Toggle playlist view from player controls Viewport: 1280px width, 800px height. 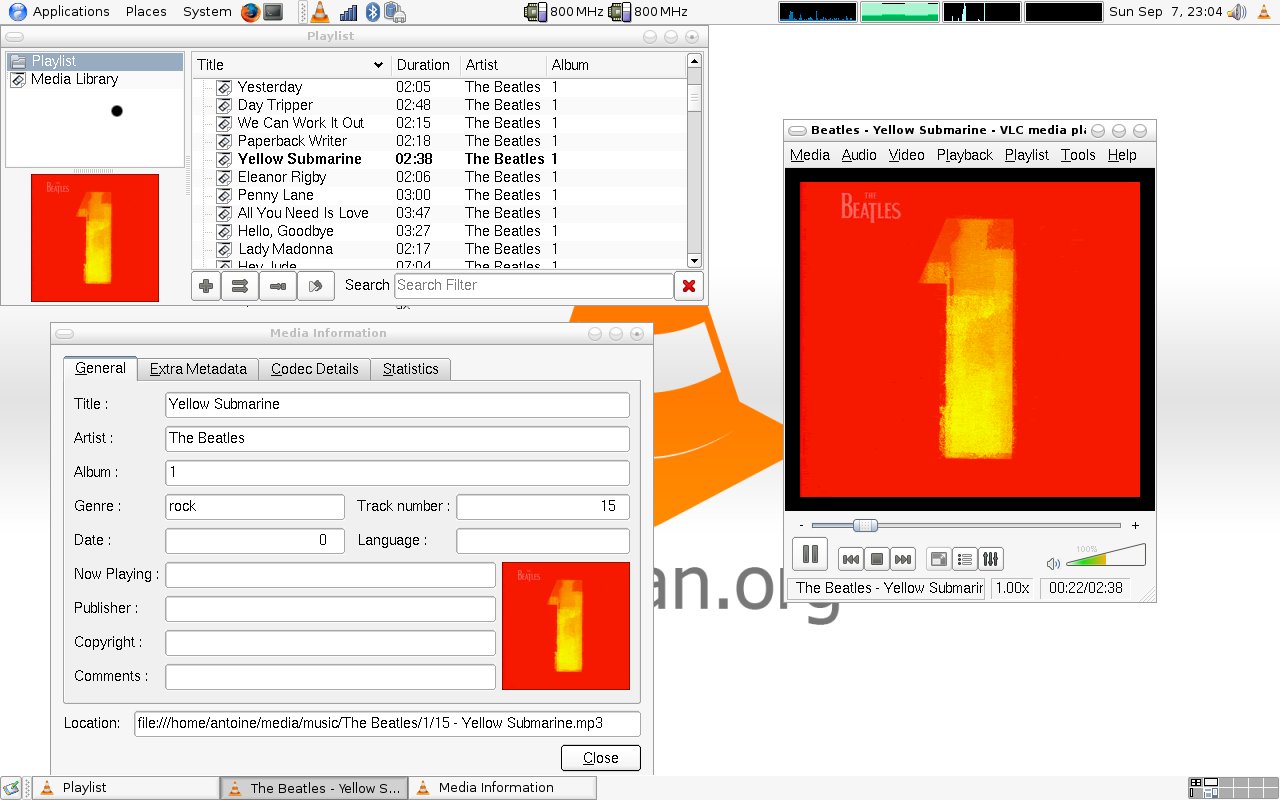pyautogui.click(x=964, y=560)
